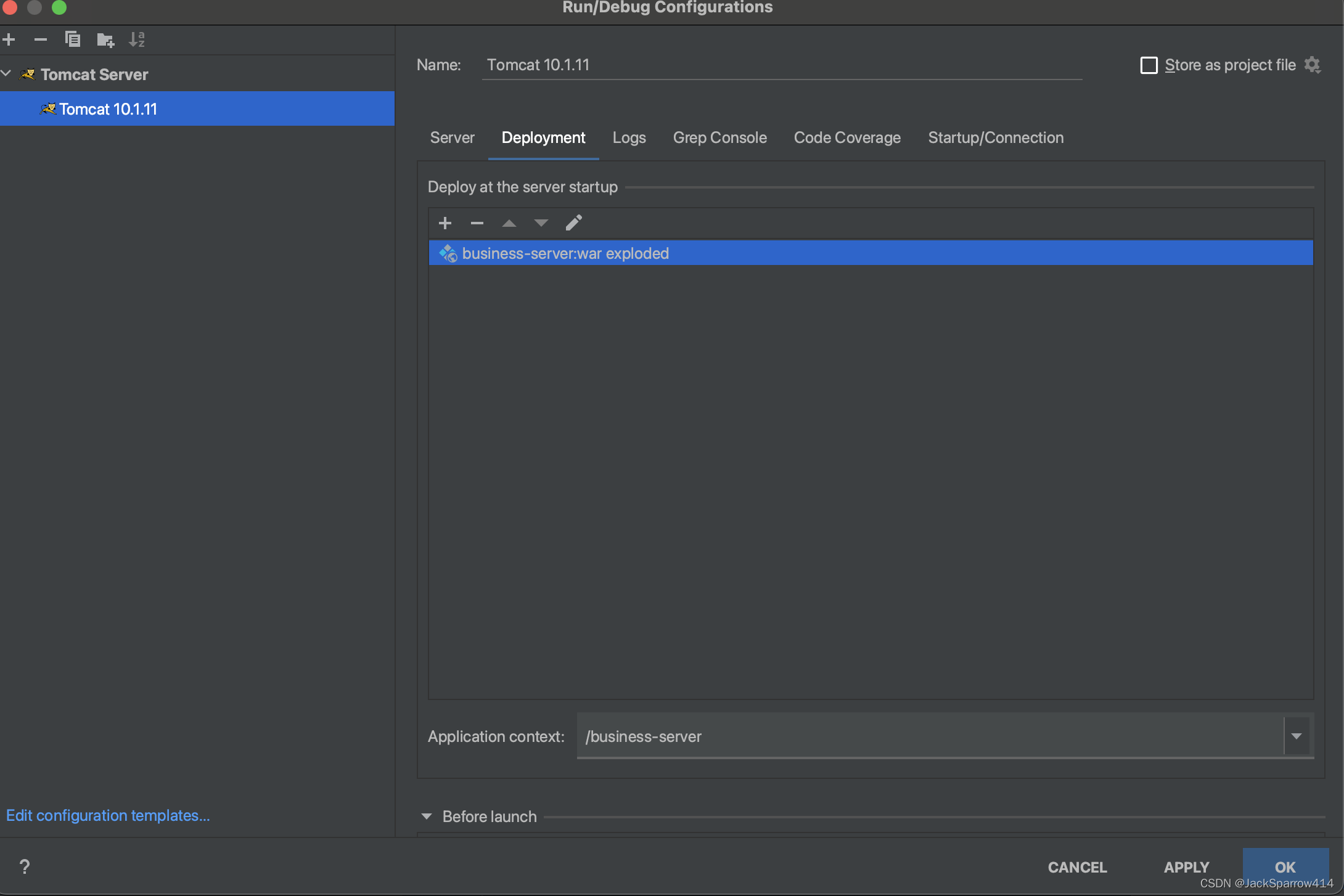The image size is (1344, 896).
Task: Go to the Startup/Connection tab
Action: [x=996, y=137]
